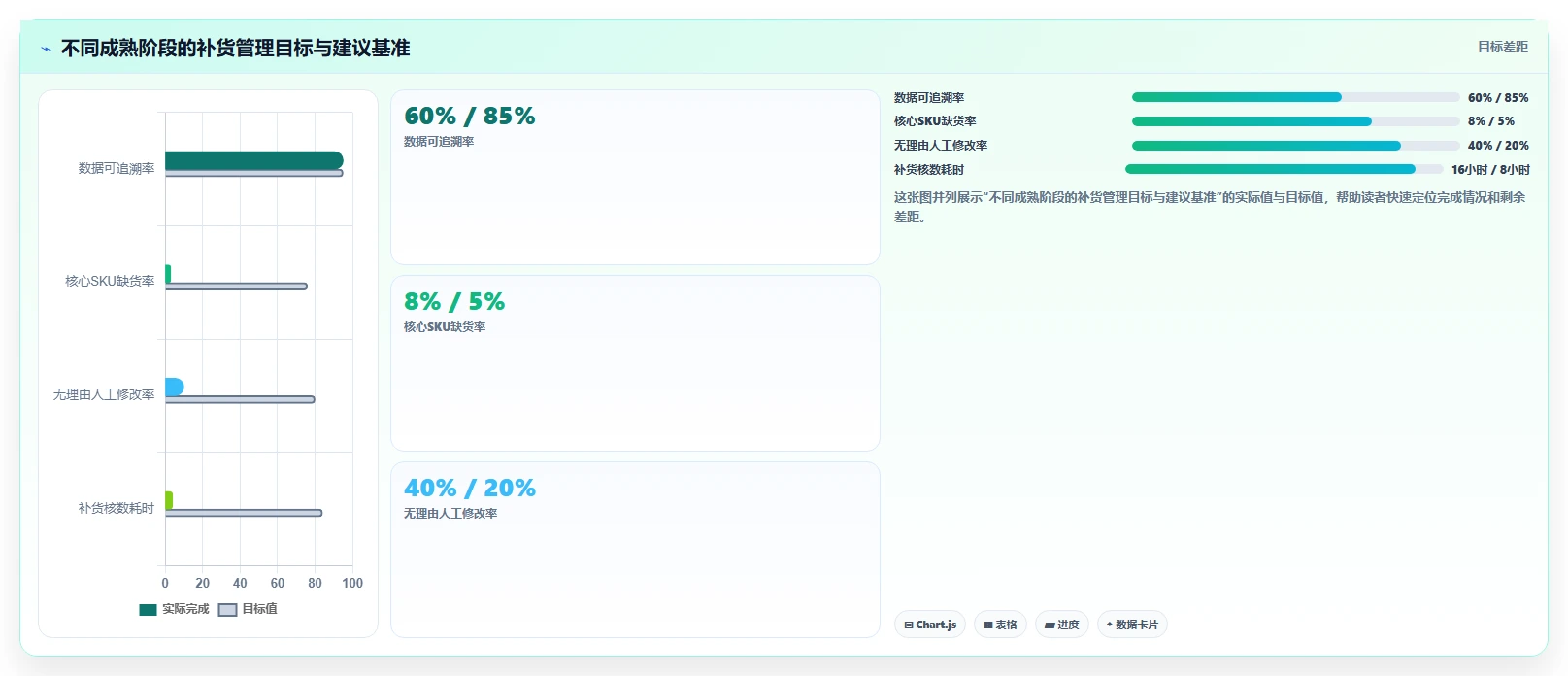Click the dark green 数据可追溯率 actual bar in chart

coord(253,160)
